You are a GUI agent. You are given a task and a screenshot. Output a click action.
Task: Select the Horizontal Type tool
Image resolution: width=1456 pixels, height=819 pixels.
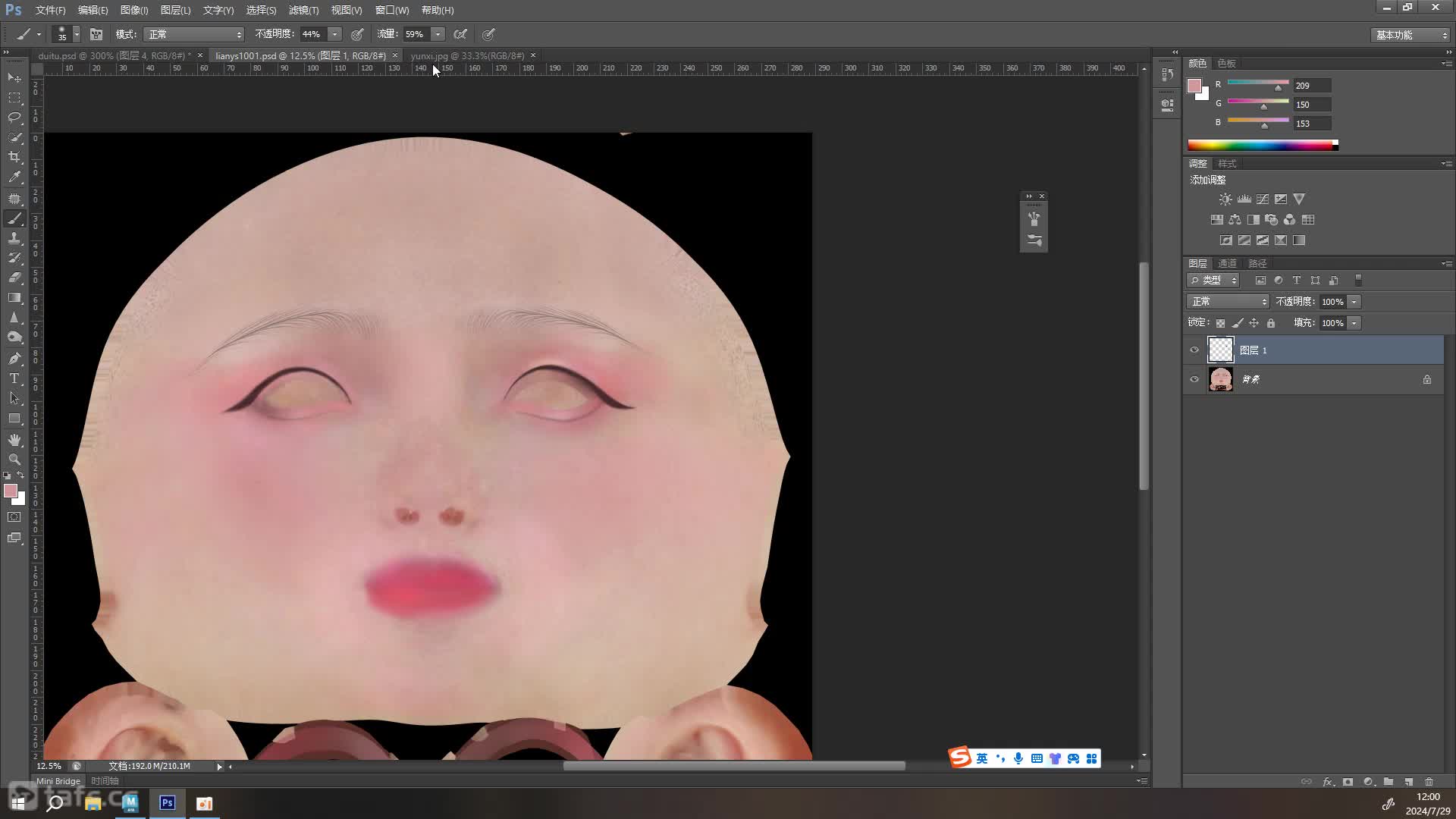coord(14,378)
